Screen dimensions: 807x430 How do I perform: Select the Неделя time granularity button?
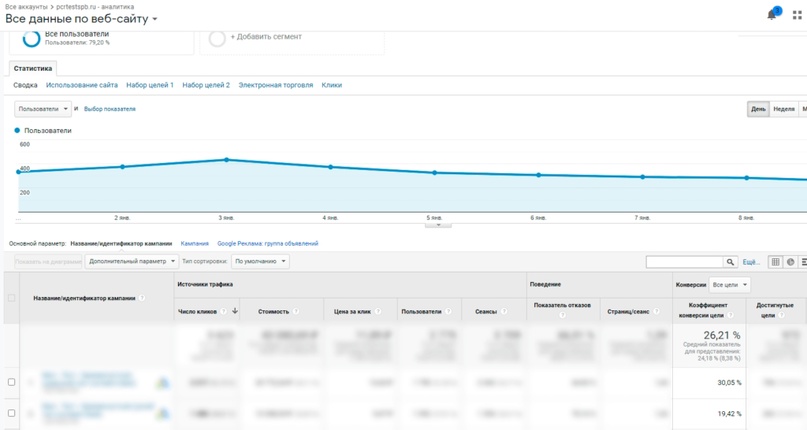click(x=783, y=109)
